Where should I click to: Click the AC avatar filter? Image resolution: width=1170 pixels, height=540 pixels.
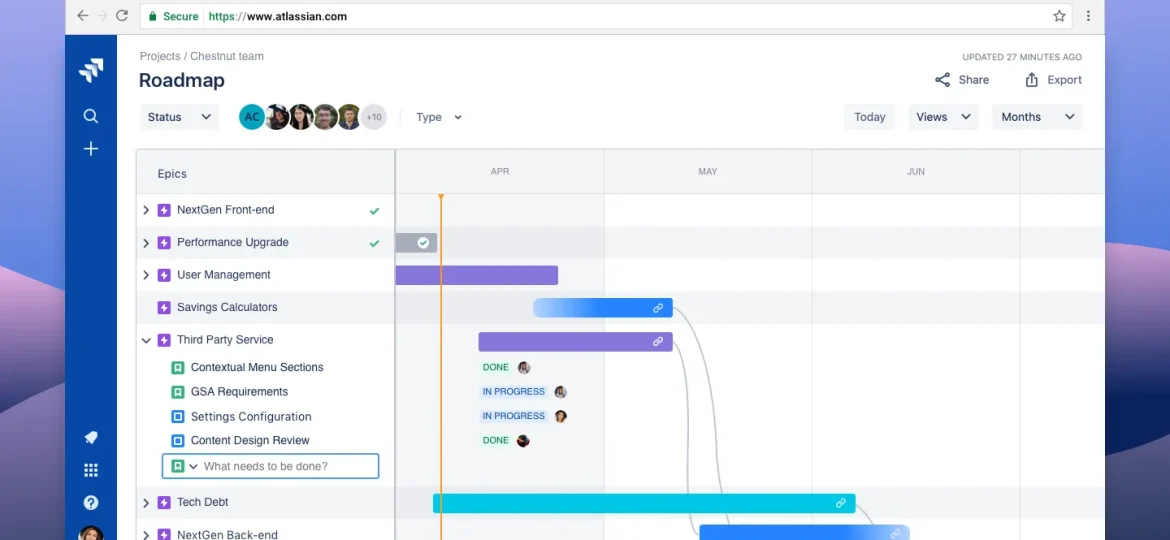[252, 117]
